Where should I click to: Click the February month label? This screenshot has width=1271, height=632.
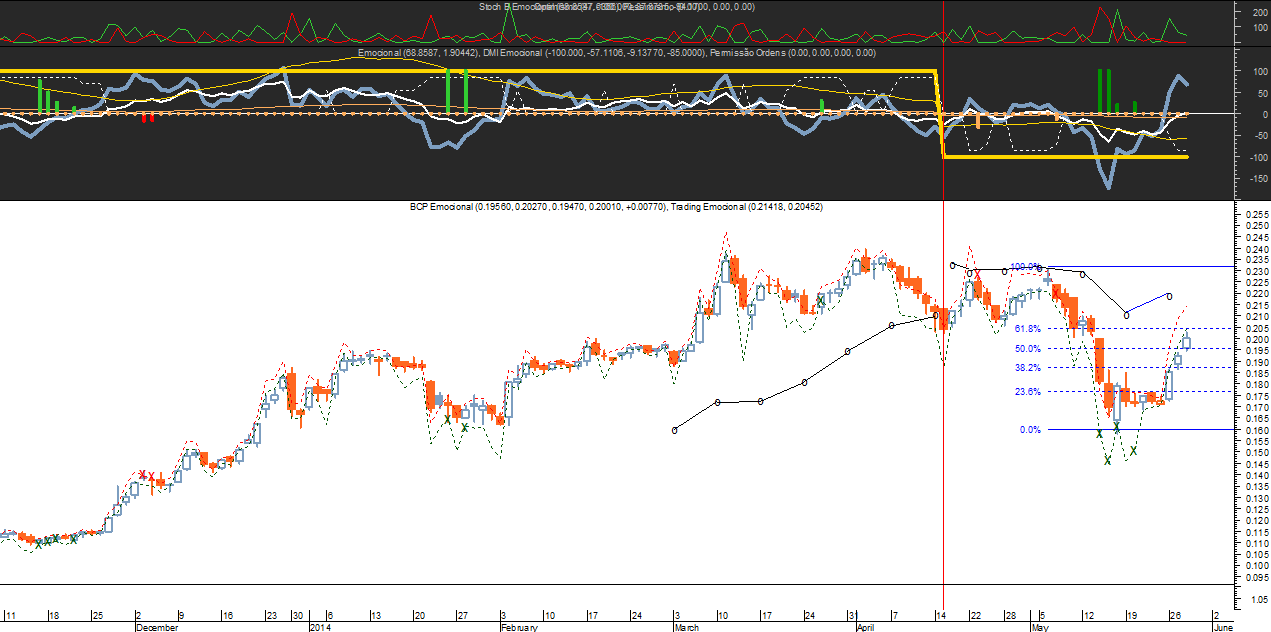click(x=519, y=627)
